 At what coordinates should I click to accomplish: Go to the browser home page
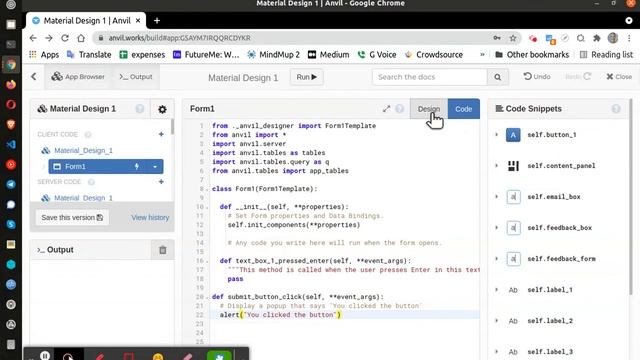[81, 38]
